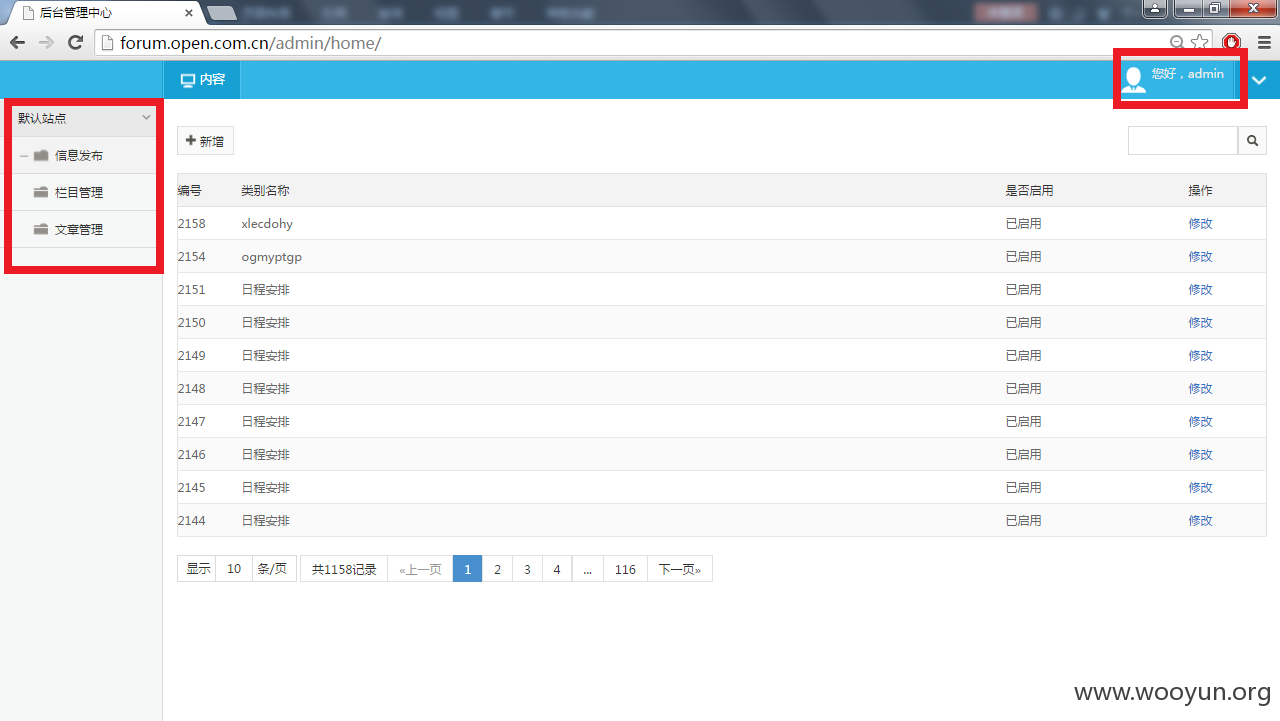Image resolution: width=1280 pixels, height=721 pixels.
Task: Click the browser back arrow
Action: point(17,42)
